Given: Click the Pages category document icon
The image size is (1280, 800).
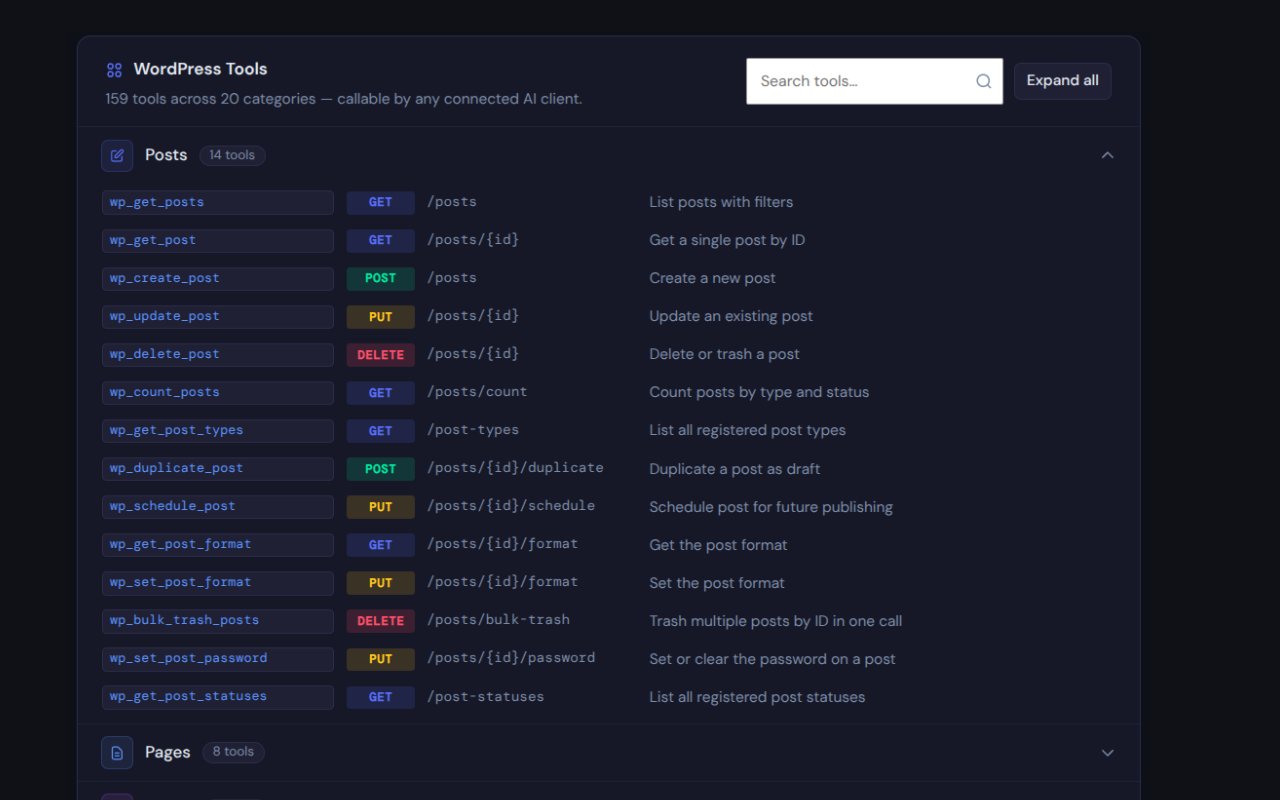Looking at the screenshot, I should tap(117, 752).
